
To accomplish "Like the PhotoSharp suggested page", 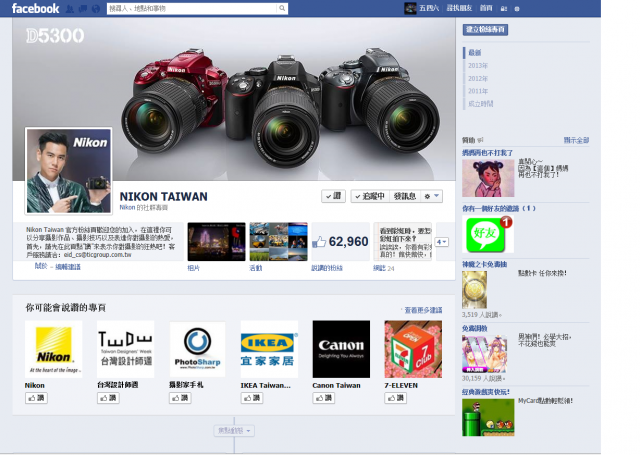I will 180,398.
